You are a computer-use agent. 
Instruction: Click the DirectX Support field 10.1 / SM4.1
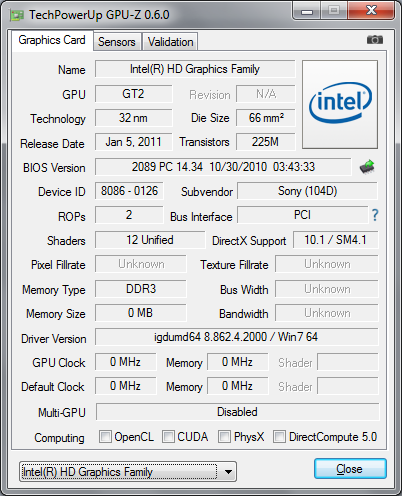tap(336, 240)
